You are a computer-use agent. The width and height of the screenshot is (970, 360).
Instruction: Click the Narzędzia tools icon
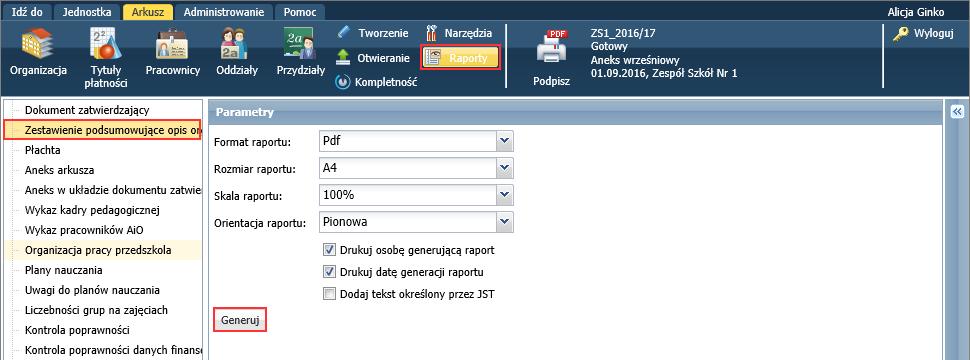pyautogui.click(x=432, y=33)
